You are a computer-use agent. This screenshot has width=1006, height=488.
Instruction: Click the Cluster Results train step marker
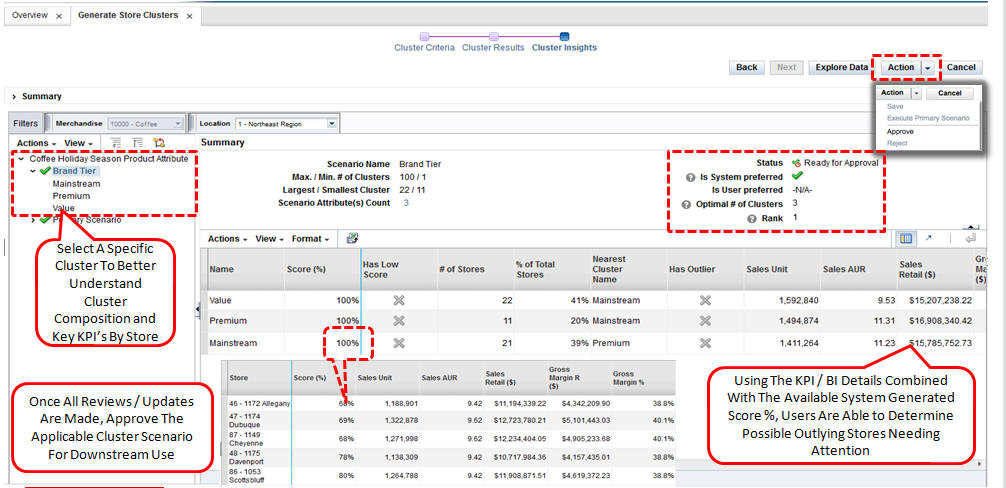[x=493, y=37]
